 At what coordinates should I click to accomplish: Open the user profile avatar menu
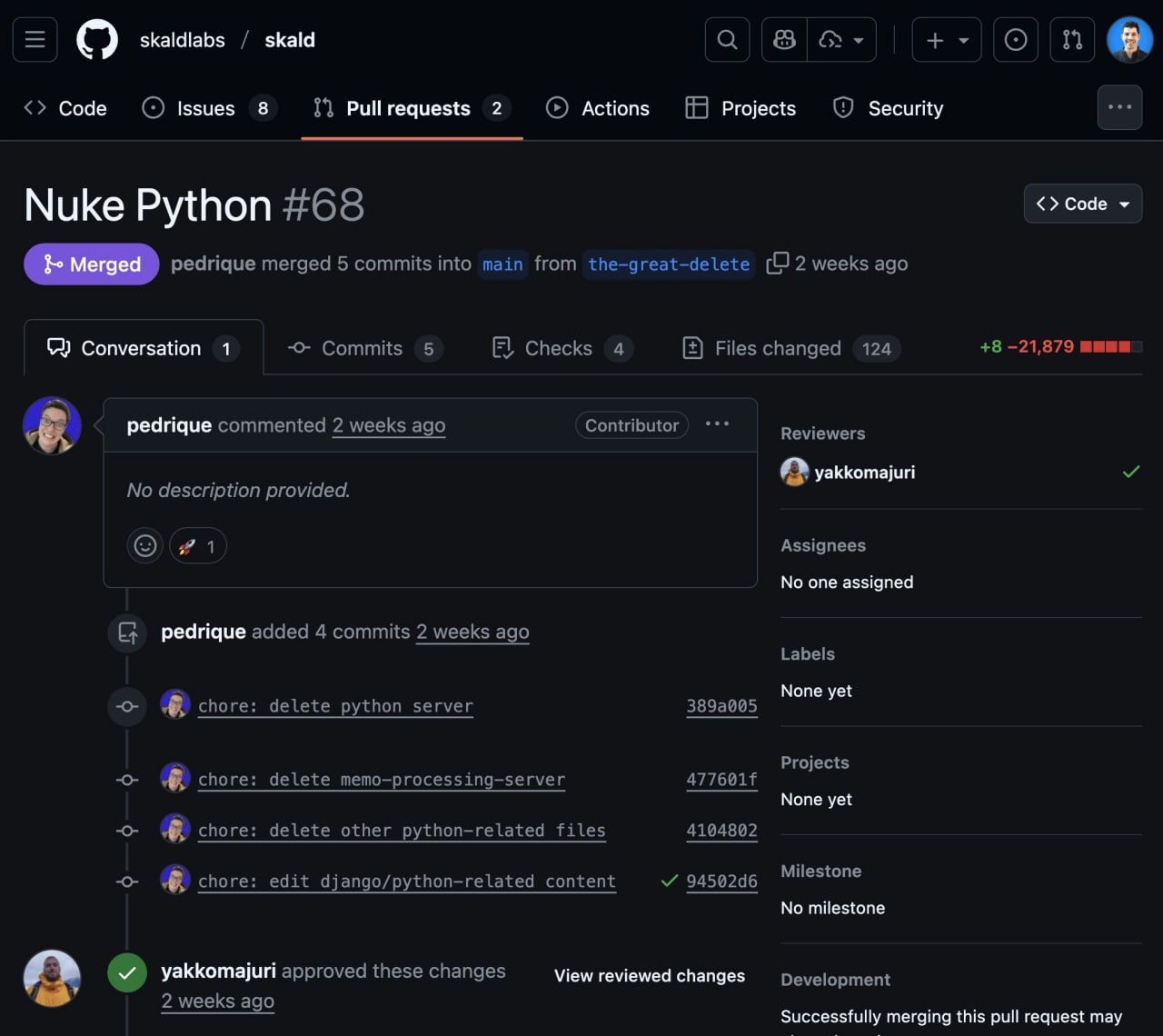click(x=1129, y=40)
